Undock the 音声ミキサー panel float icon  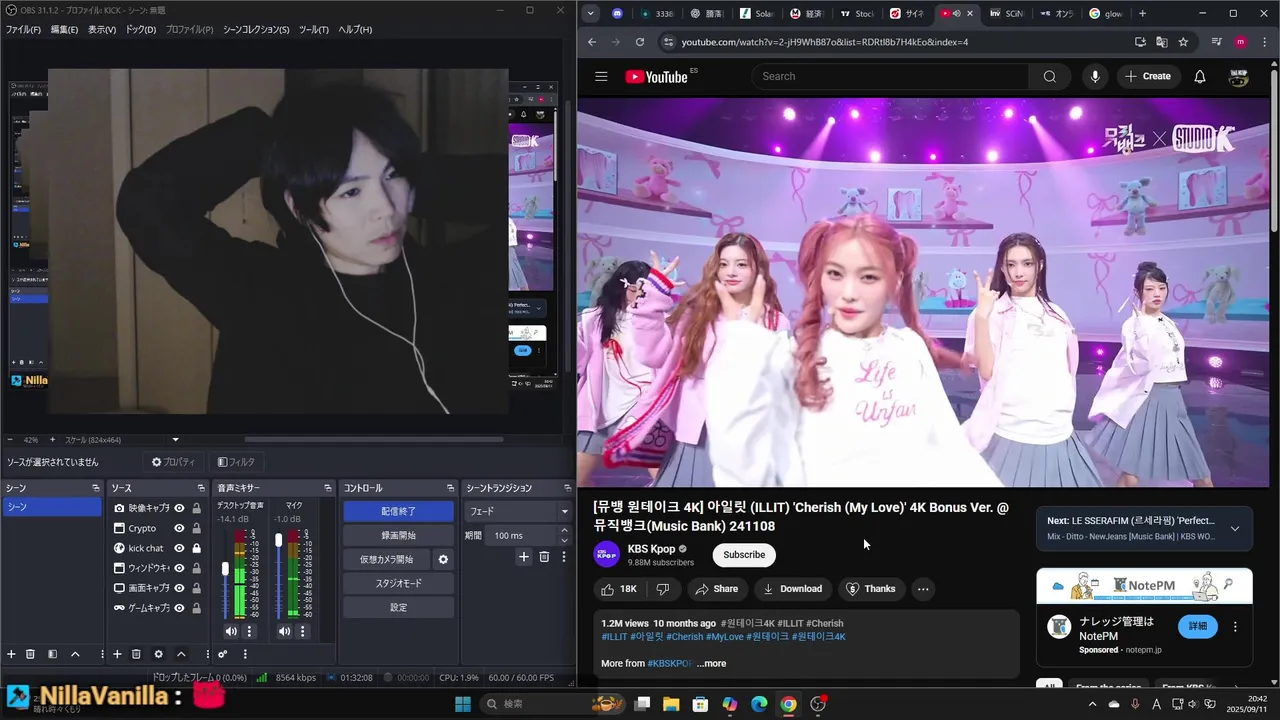point(327,488)
